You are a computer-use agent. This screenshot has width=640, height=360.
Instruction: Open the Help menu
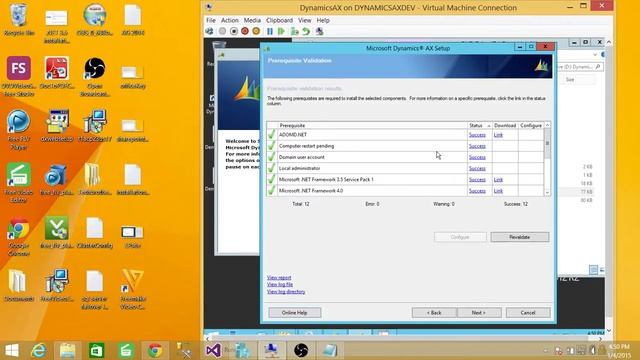point(323,20)
